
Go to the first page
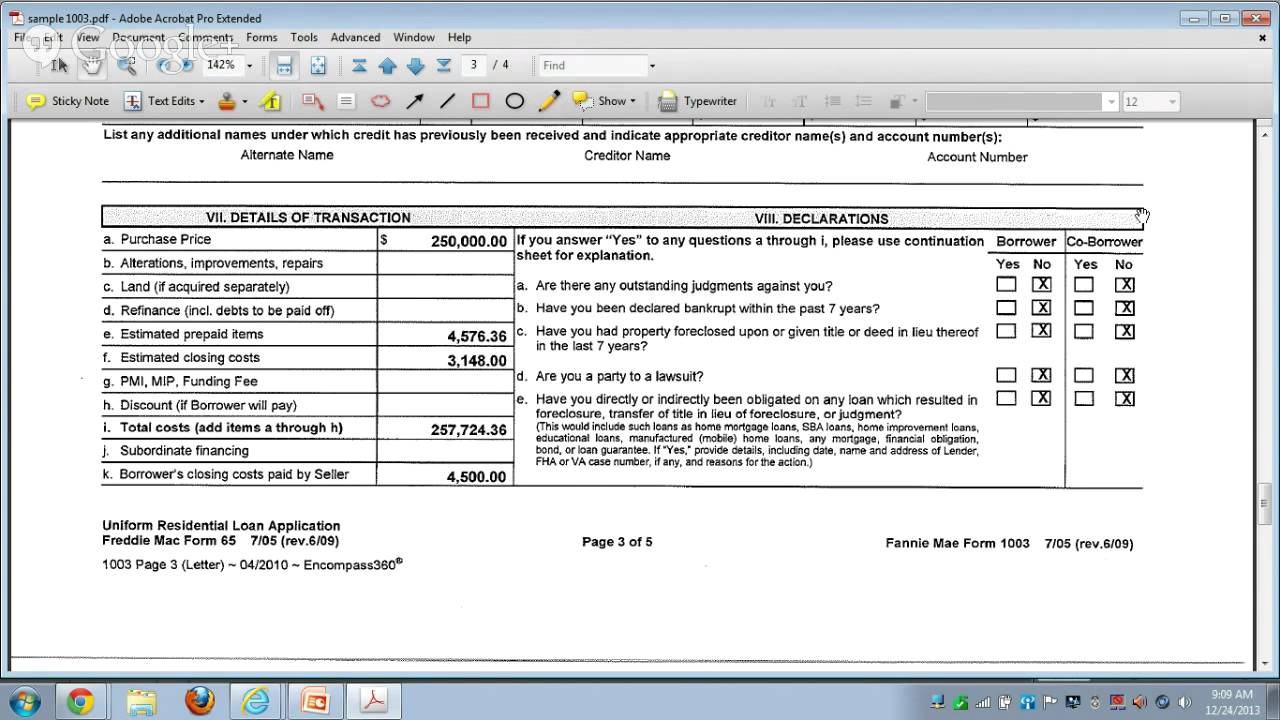coord(359,65)
